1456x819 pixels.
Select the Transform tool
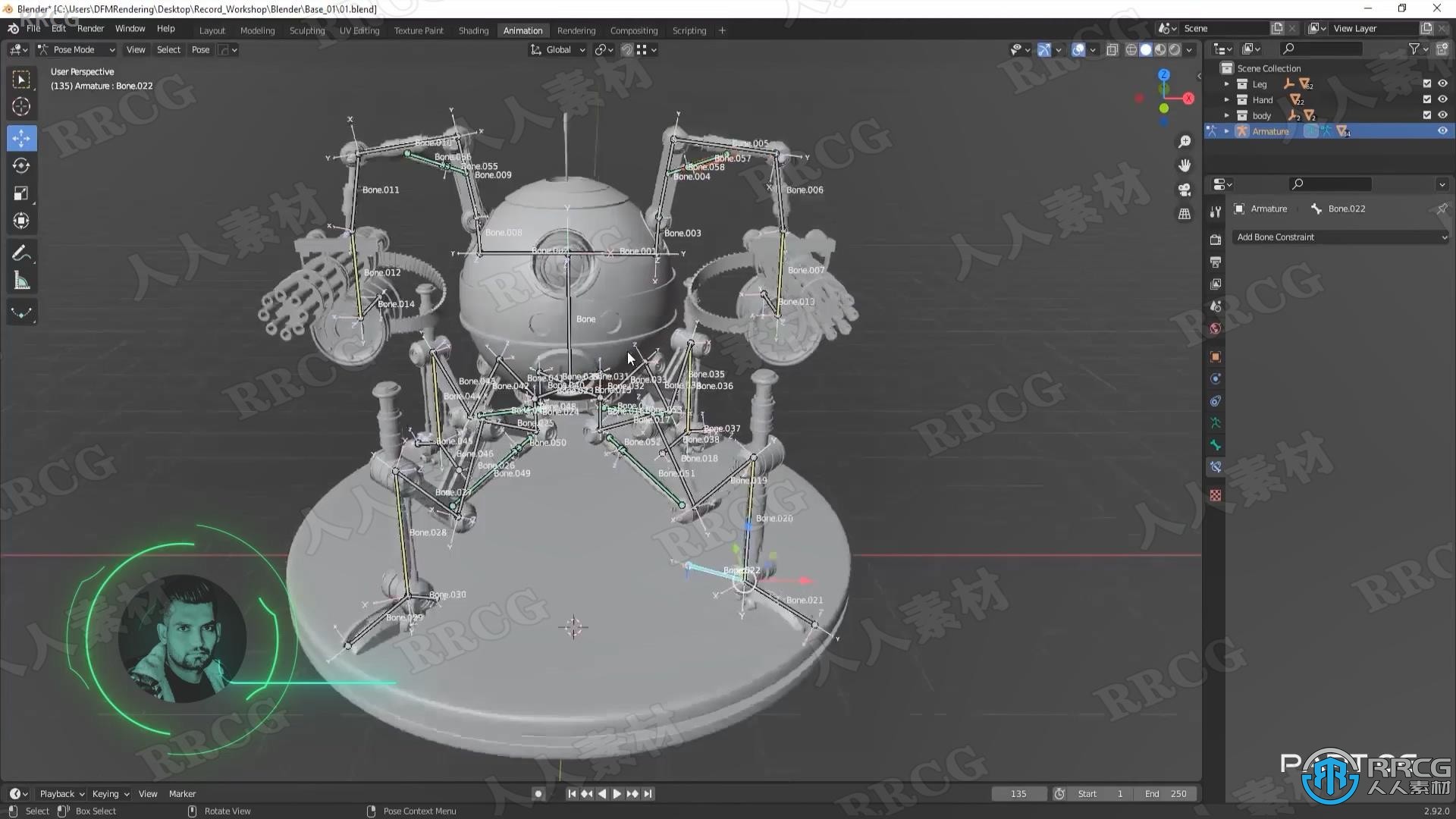21,221
